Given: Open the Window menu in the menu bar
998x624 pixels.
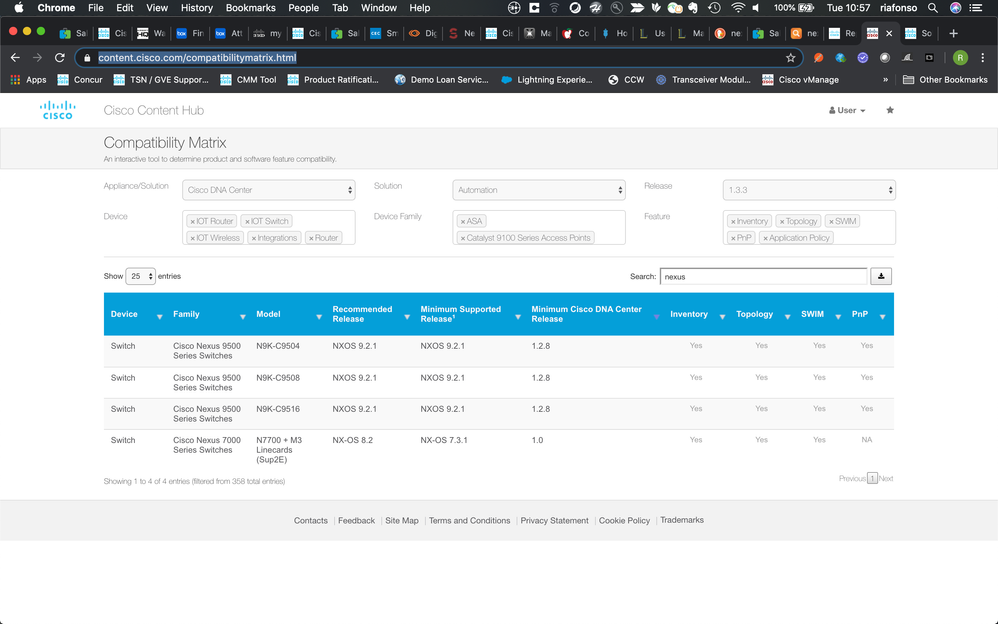Looking at the screenshot, I should click(379, 8).
